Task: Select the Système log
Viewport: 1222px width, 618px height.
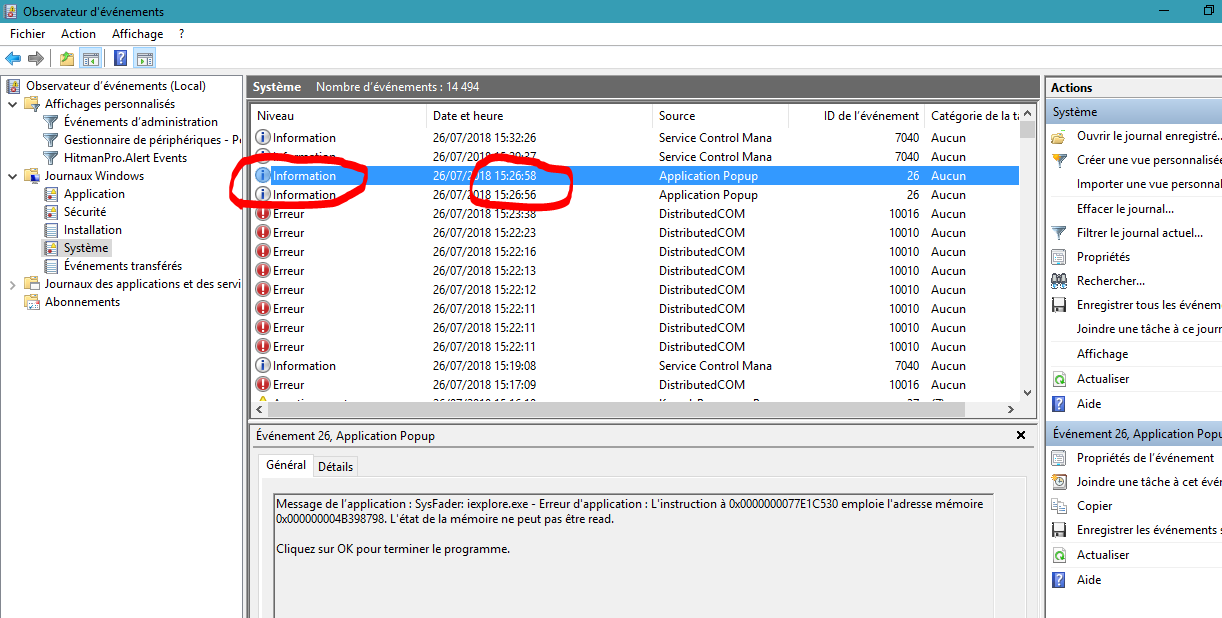Action: (86, 248)
